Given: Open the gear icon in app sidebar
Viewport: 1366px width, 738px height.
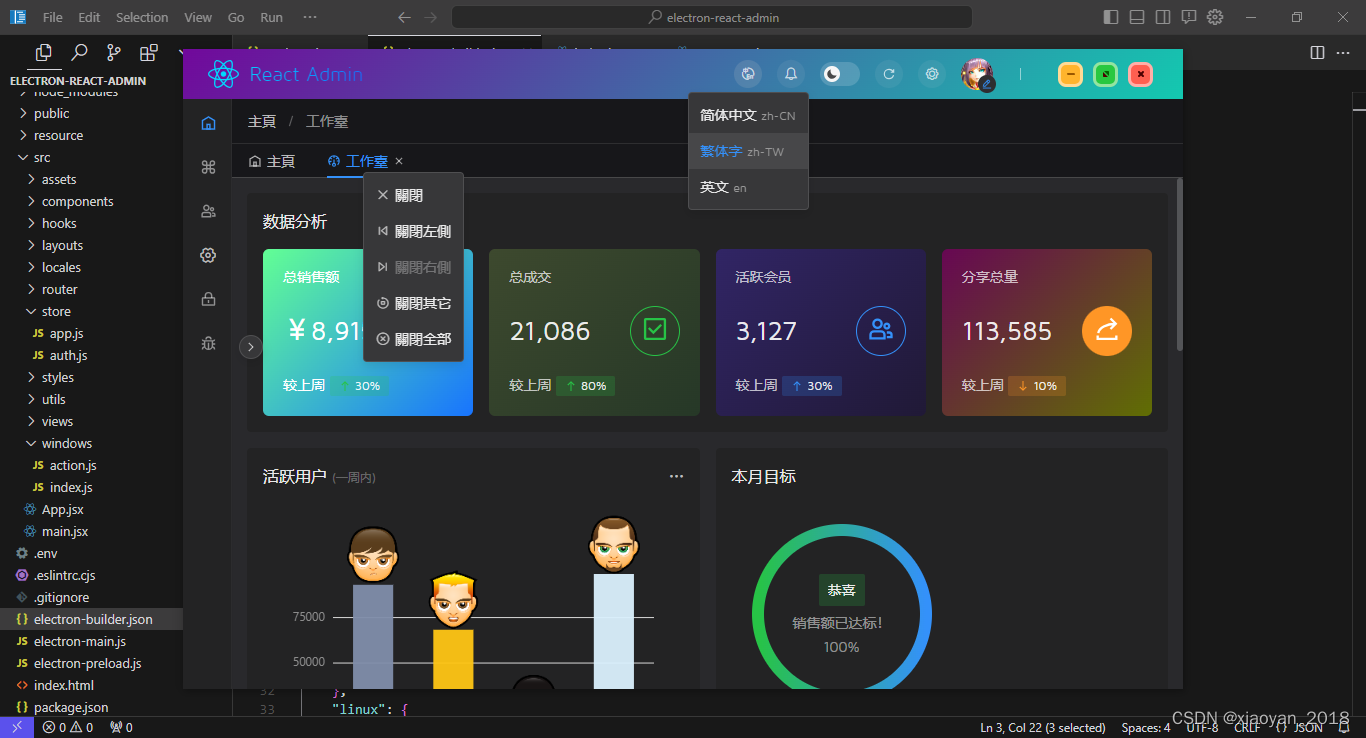Looking at the screenshot, I should pos(208,255).
